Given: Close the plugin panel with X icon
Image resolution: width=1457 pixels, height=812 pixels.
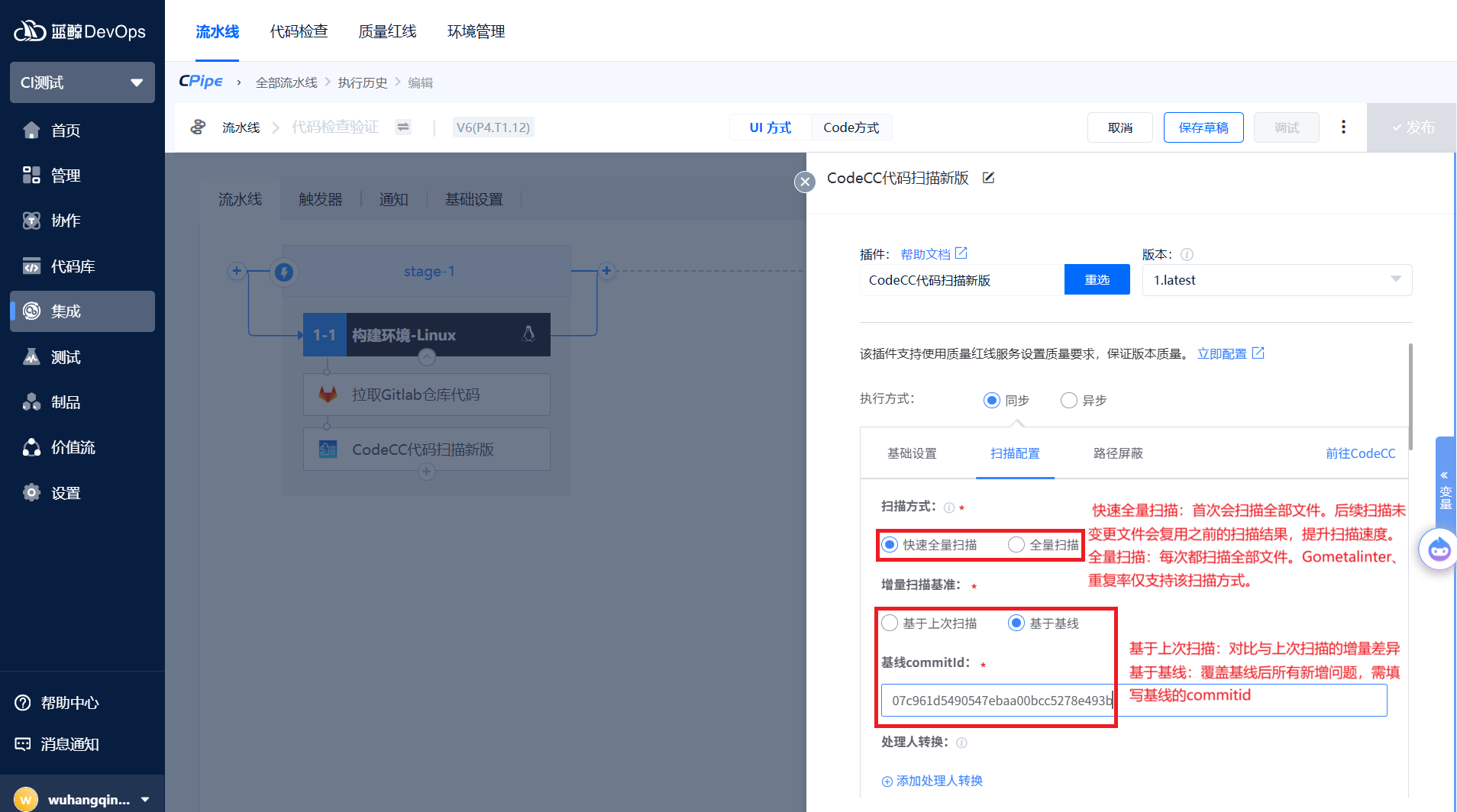Looking at the screenshot, I should [x=805, y=182].
